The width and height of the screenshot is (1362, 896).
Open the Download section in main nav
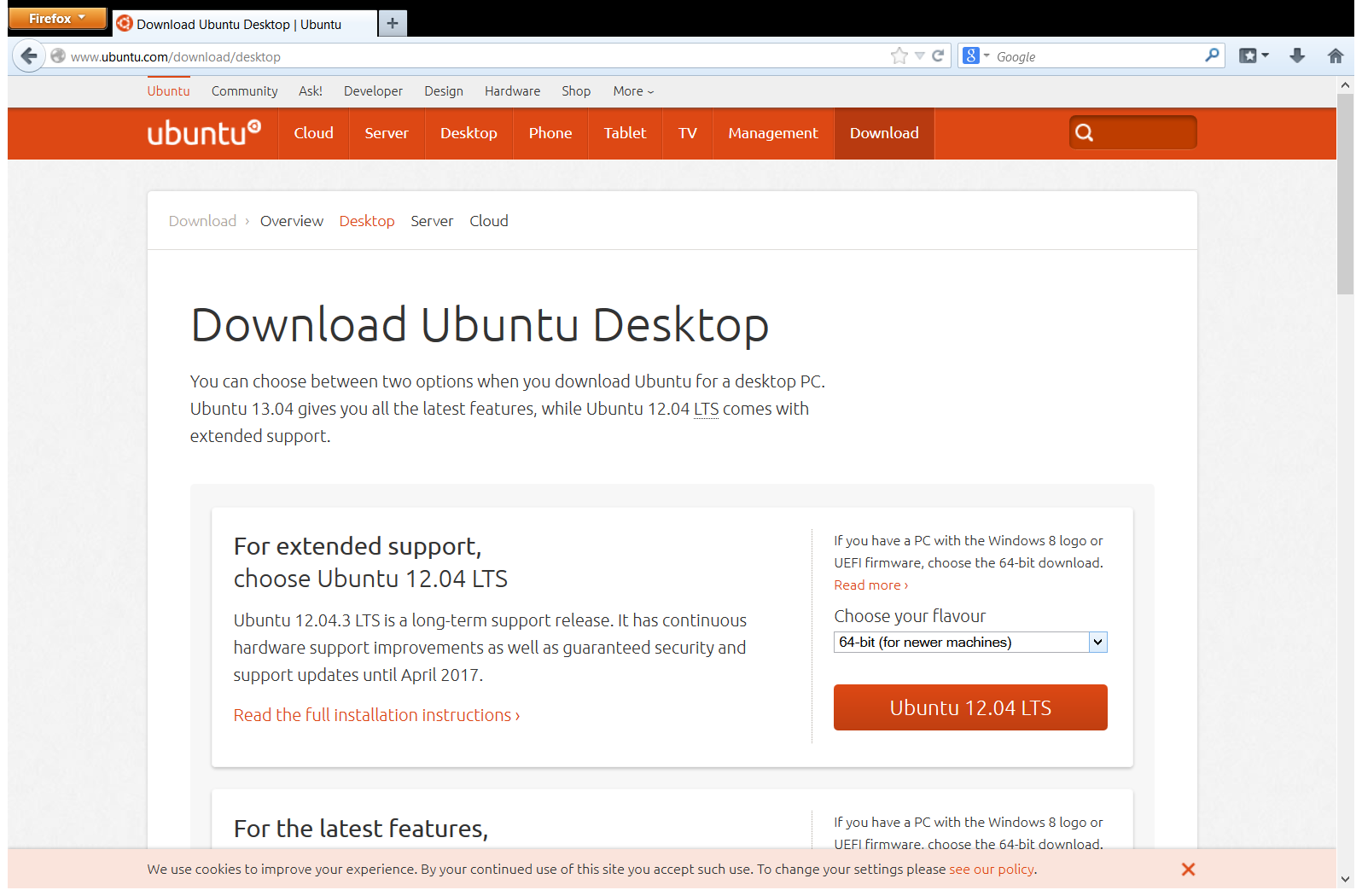point(884,133)
